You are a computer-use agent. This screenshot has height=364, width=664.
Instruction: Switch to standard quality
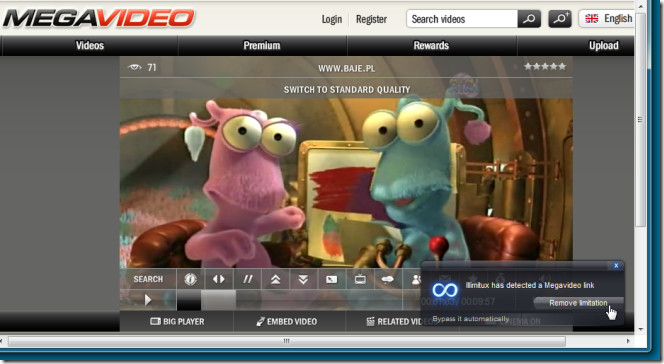[347, 90]
